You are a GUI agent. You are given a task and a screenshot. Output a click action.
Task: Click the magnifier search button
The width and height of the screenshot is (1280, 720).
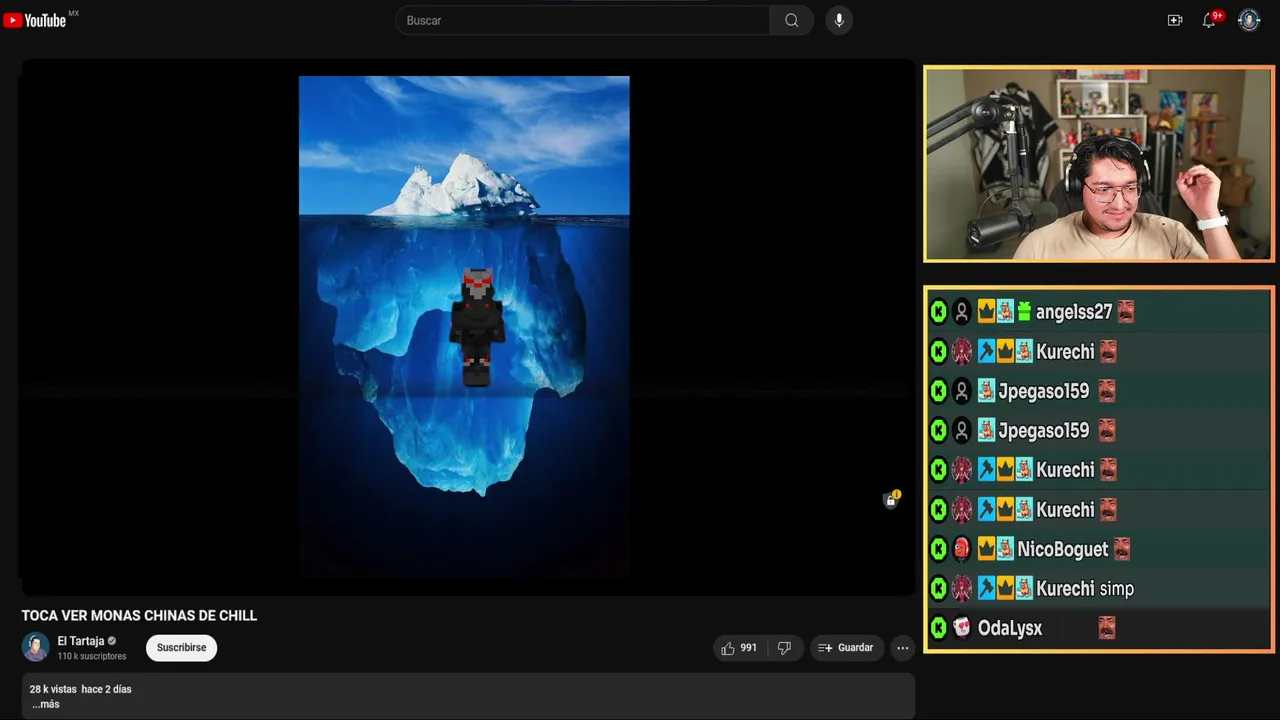[791, 20]
